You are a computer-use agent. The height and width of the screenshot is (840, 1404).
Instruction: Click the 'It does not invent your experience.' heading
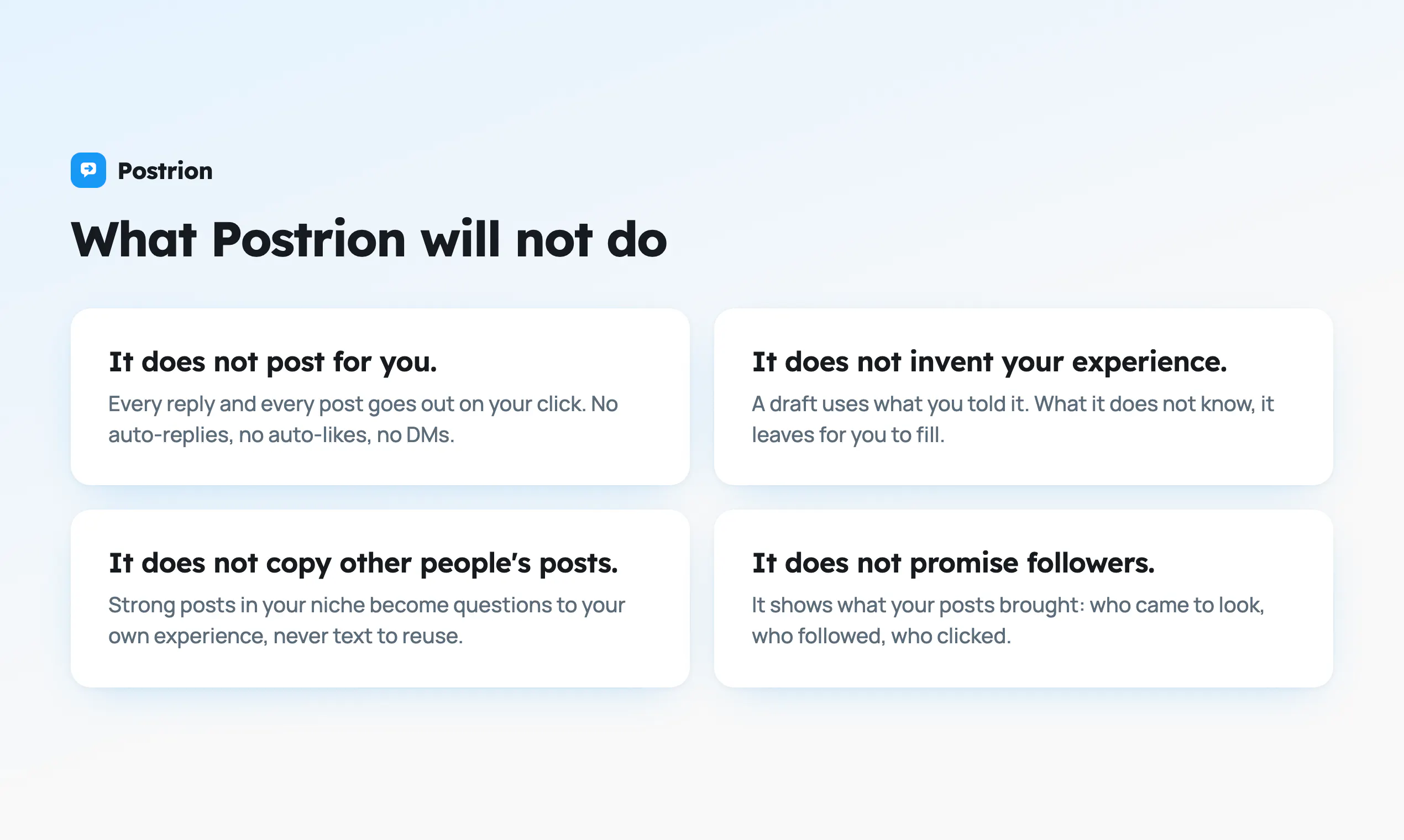point(989,362)
